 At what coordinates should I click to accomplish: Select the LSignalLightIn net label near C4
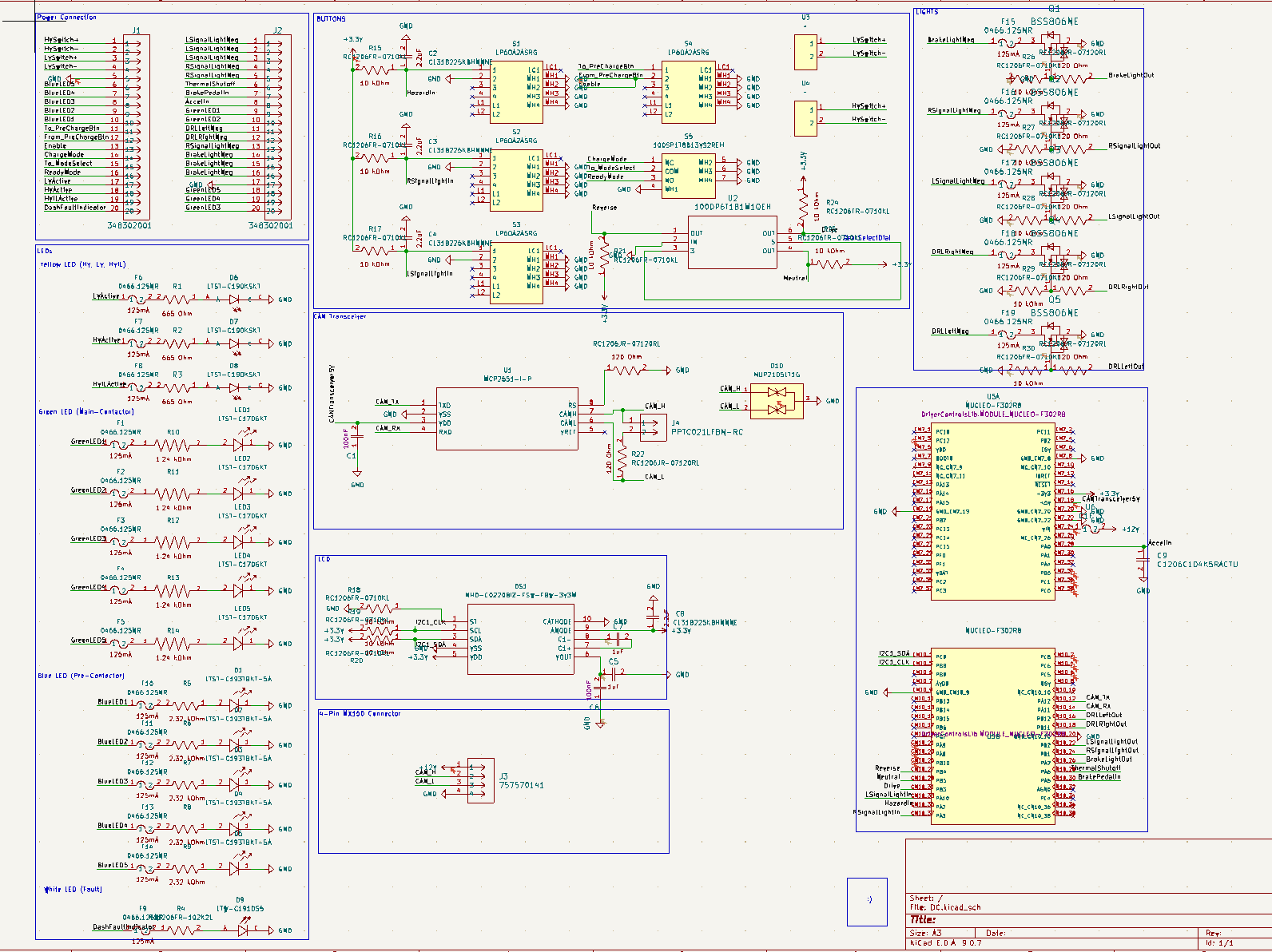(430, 274)
